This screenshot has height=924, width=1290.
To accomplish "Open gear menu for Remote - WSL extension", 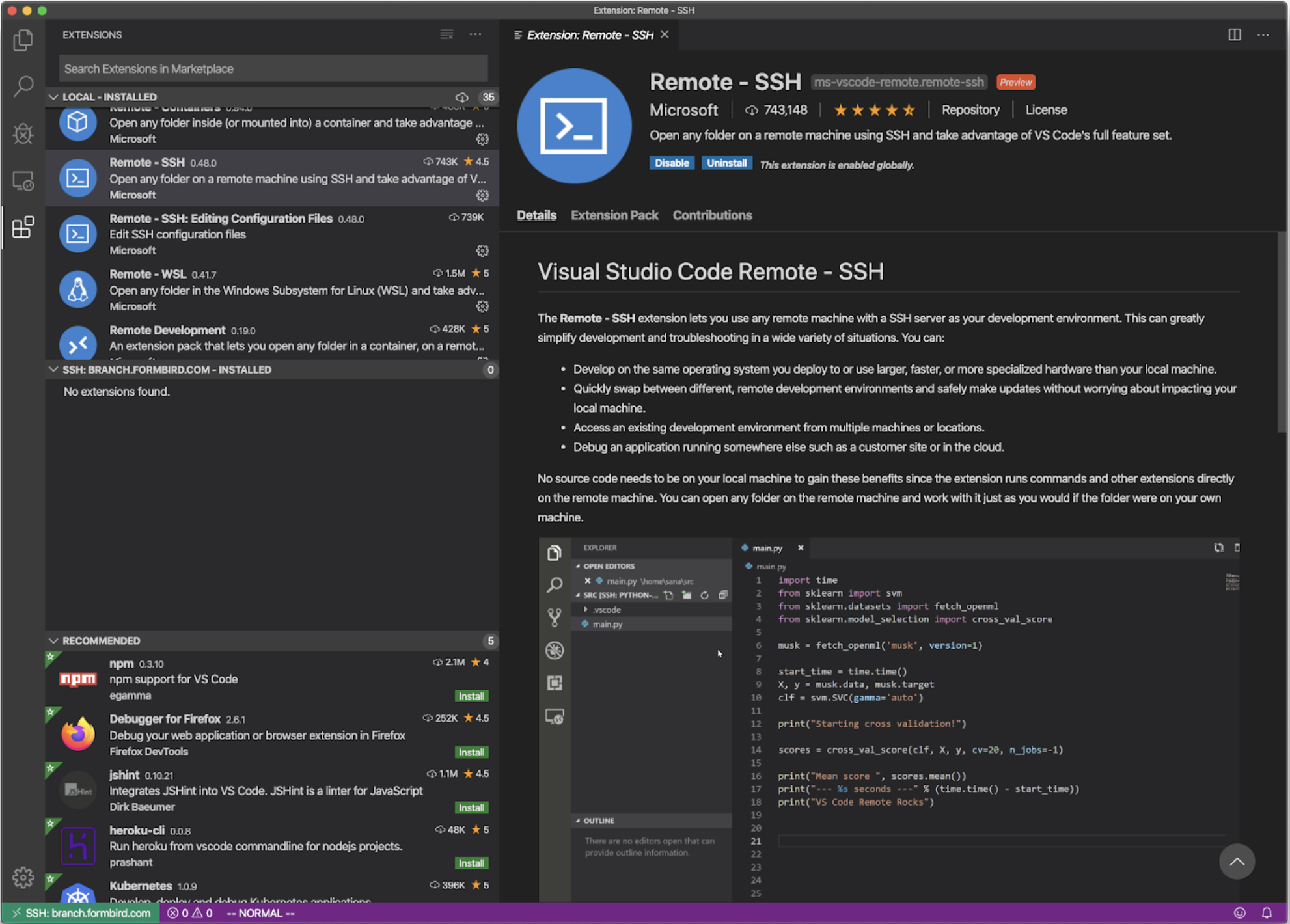I will pyautogui.click(x=482, y=306).
